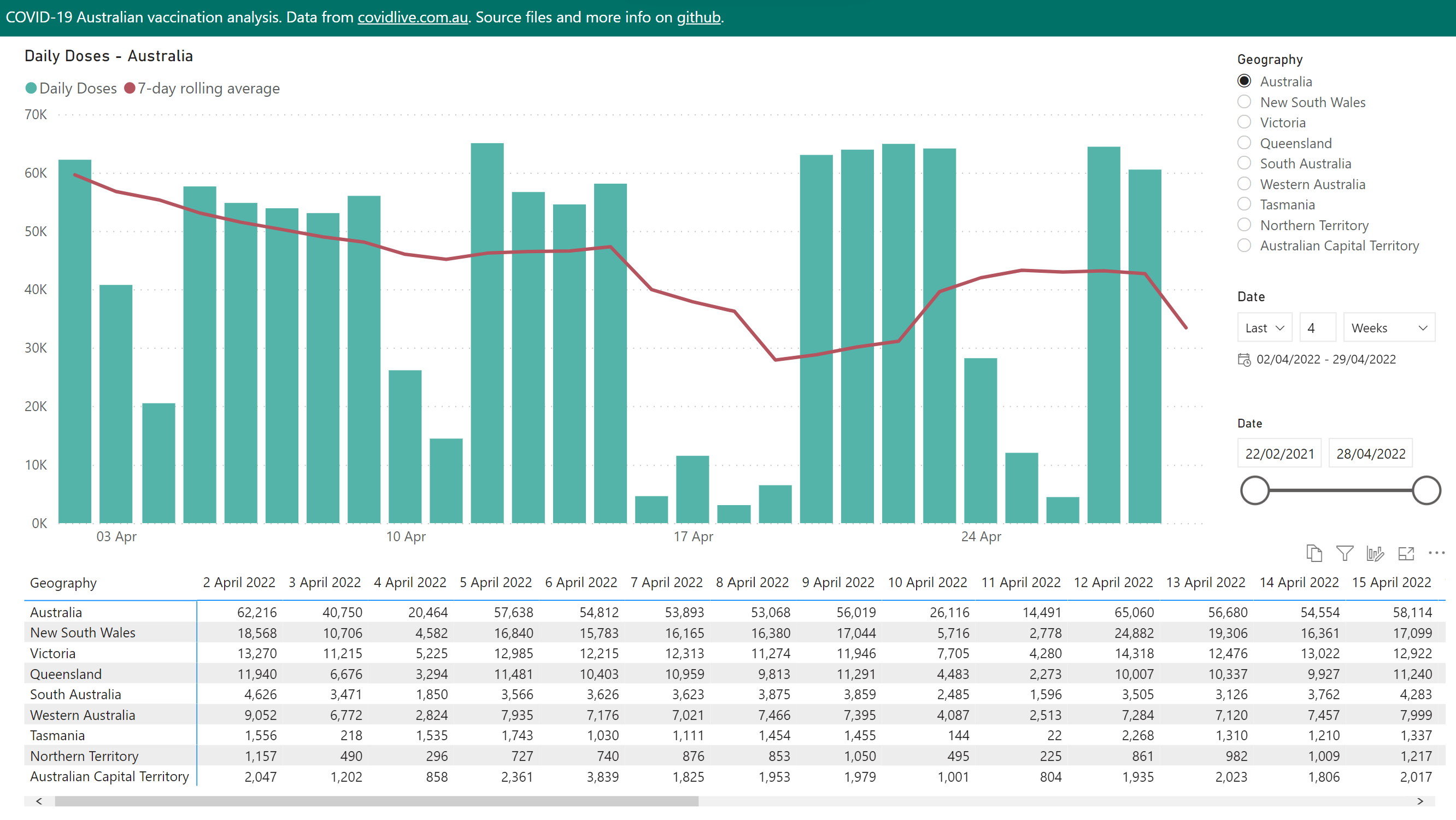This screenshot has height=820, width=1456.
Task: Select Western Australia radio button
Action: (1244, 184)
